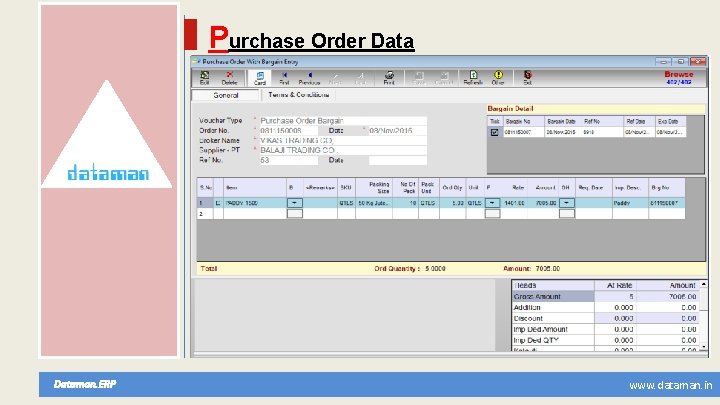Click the greyed Last record icon
Image resolution: width=720 pixels, height=405 pixels.
pos(361,78)
